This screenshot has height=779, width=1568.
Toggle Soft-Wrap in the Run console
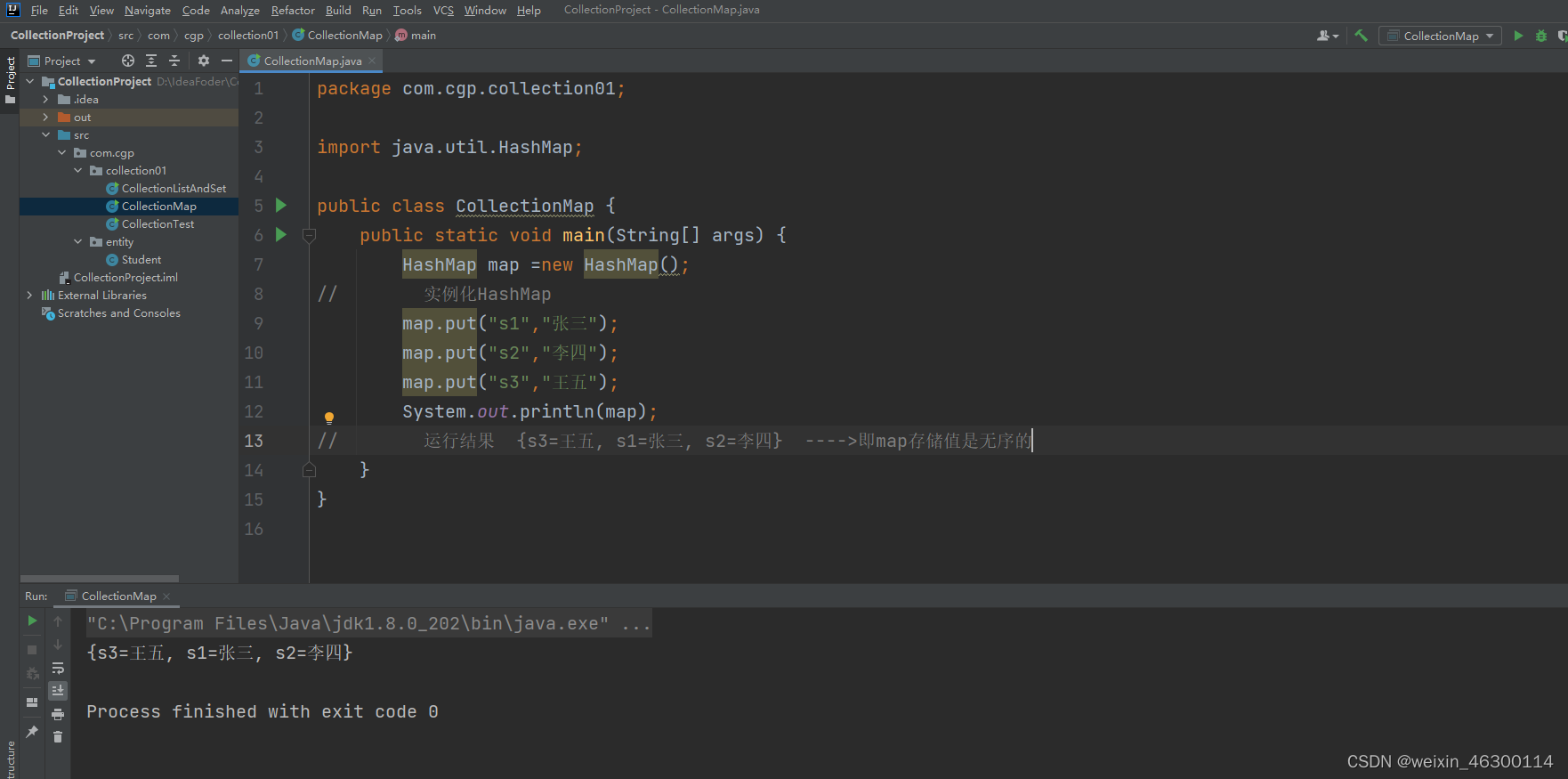[x=58, y=668]
